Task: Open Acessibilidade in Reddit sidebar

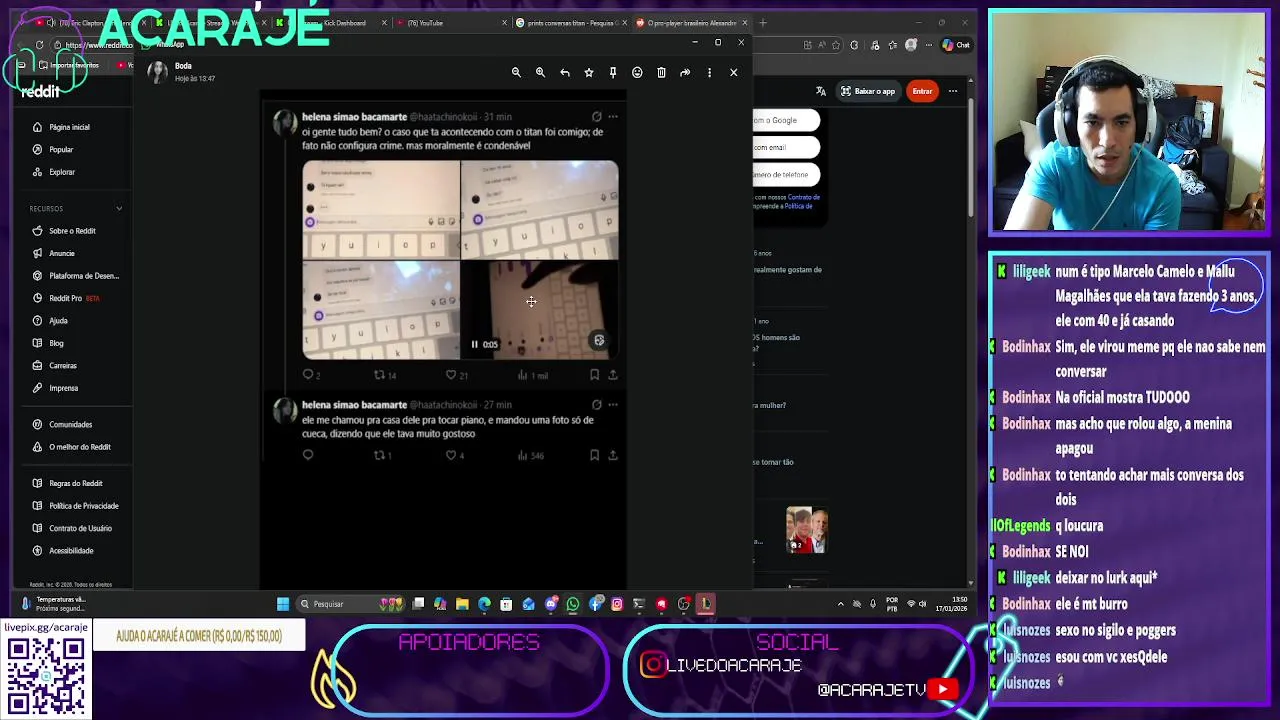Action: [71, 551]
